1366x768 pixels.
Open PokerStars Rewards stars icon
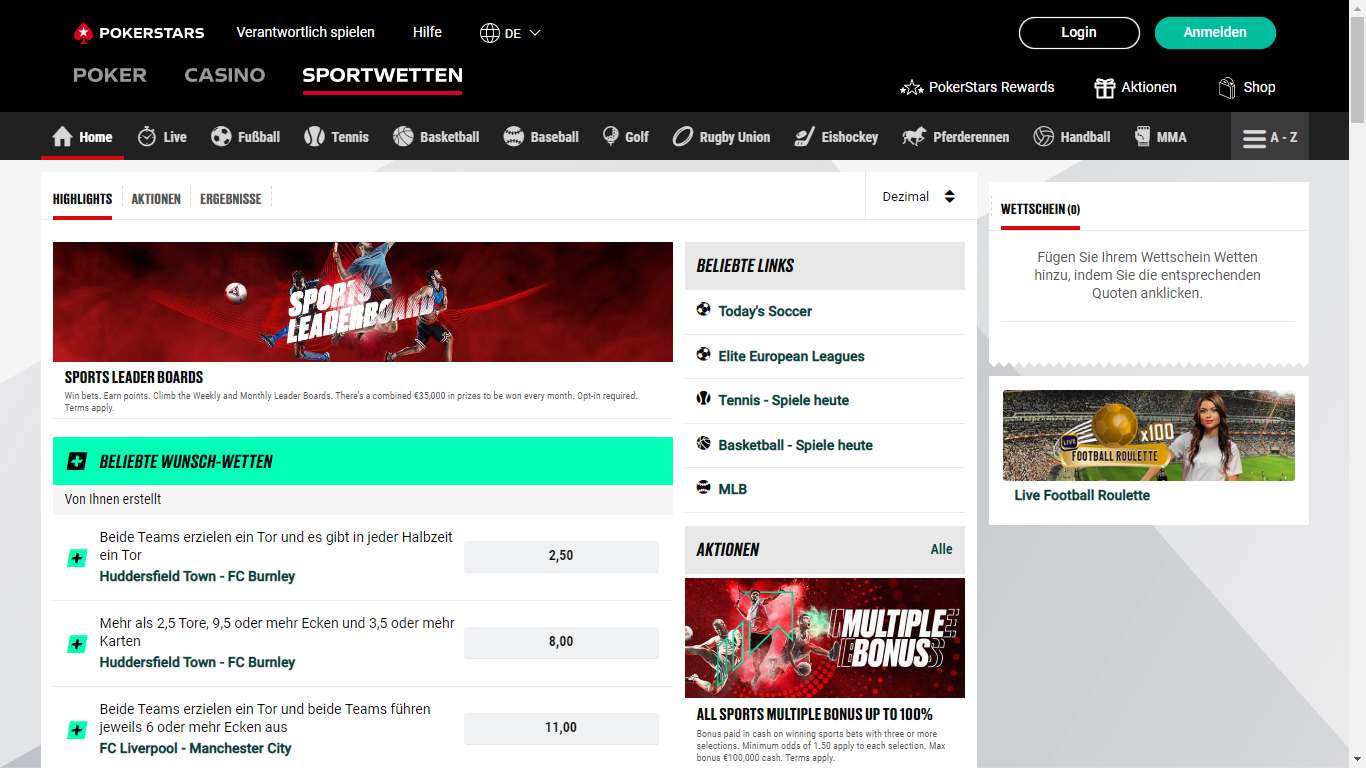click(x=911, y=88)
